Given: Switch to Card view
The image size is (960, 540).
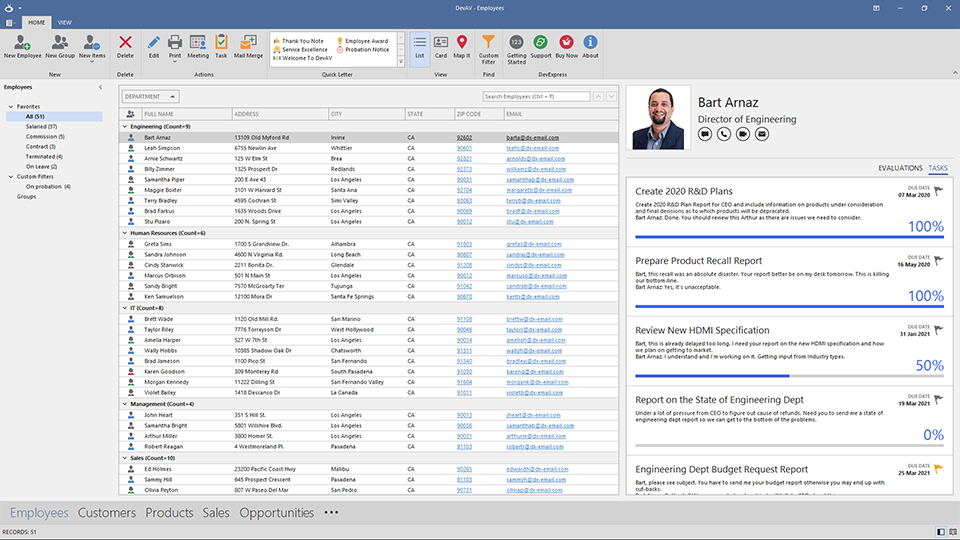Looking at the screenshot, I should coord(441,43).
